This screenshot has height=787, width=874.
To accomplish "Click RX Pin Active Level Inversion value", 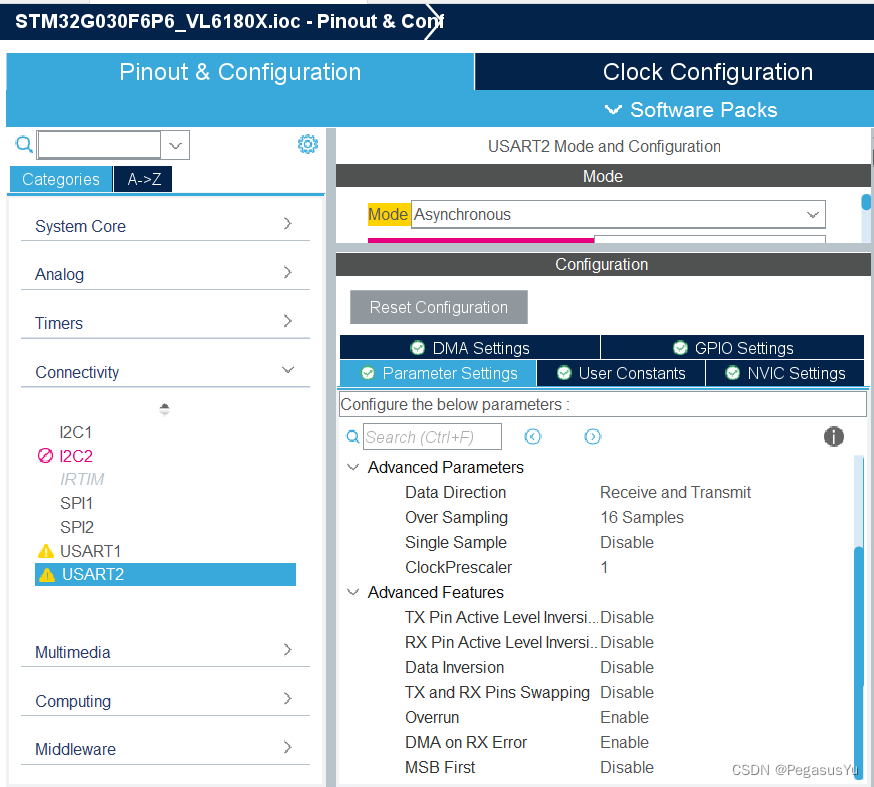I will [x=627, y=642].
